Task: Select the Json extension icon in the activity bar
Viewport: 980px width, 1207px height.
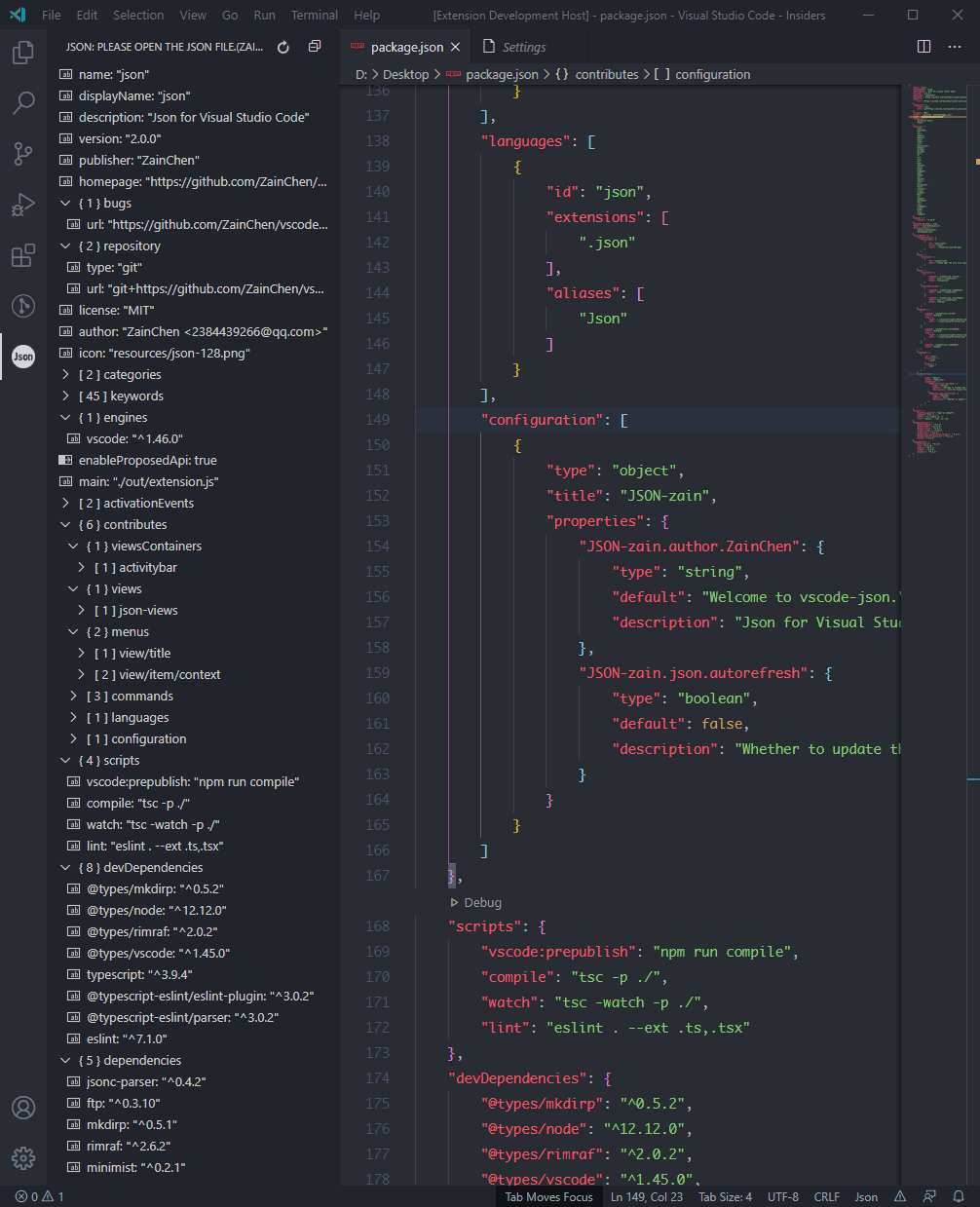Action: click(22, 356)
